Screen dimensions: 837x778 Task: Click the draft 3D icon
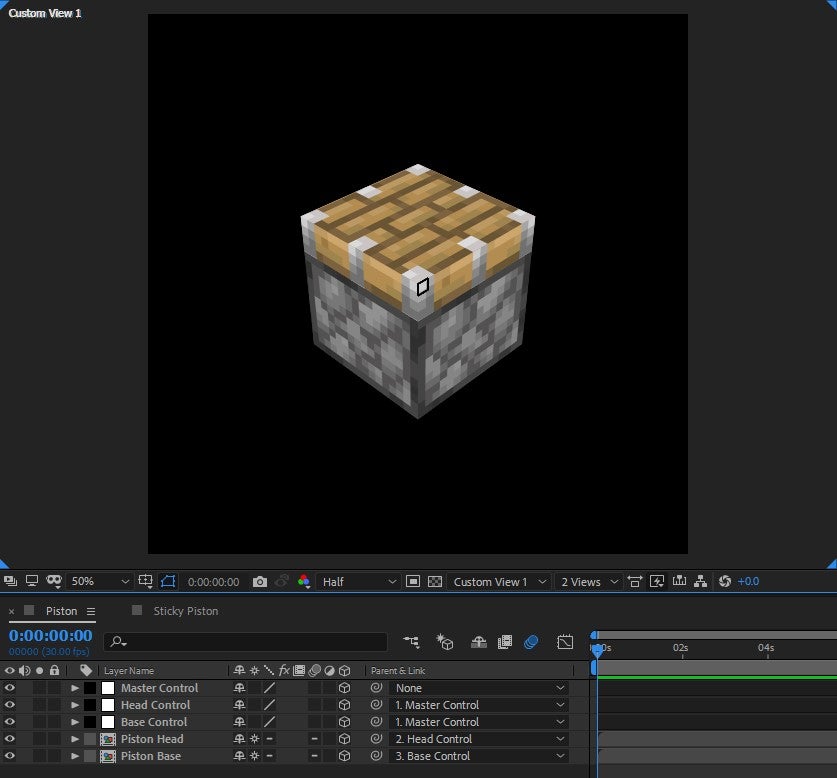pos(445,642)
